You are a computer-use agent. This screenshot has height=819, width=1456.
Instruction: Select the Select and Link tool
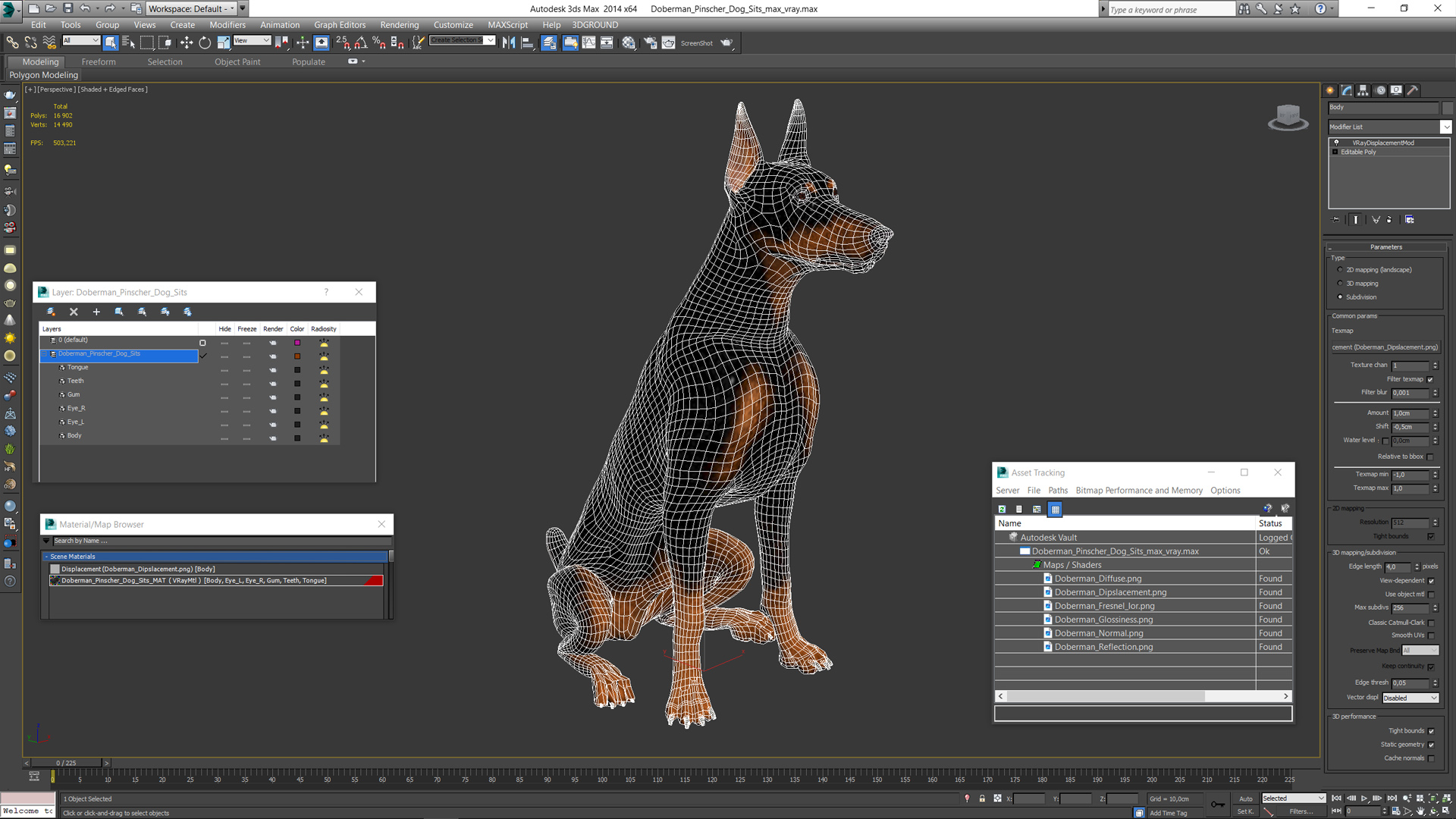12,42
